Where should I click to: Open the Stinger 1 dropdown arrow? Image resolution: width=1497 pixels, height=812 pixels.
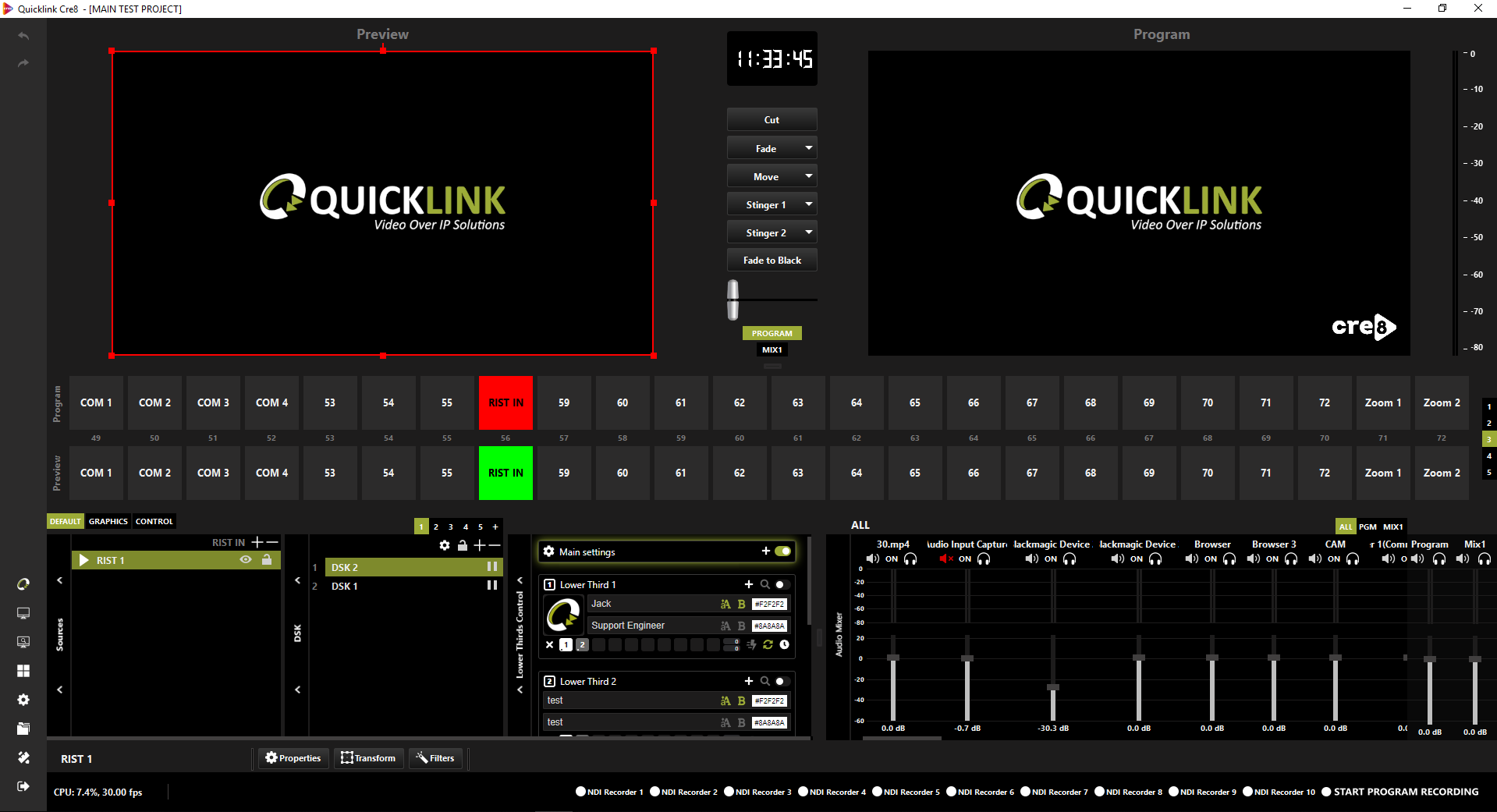[809, 204]
